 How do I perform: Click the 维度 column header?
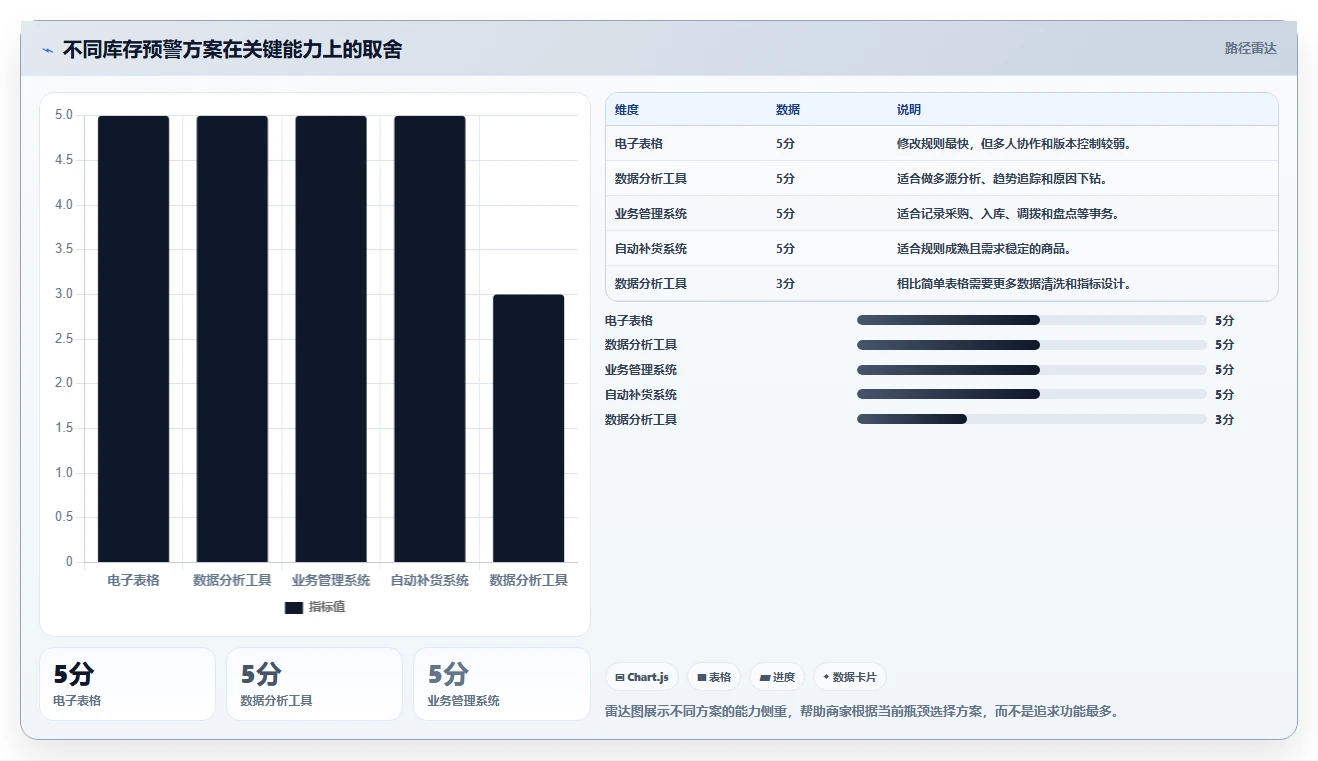(627, 110)
